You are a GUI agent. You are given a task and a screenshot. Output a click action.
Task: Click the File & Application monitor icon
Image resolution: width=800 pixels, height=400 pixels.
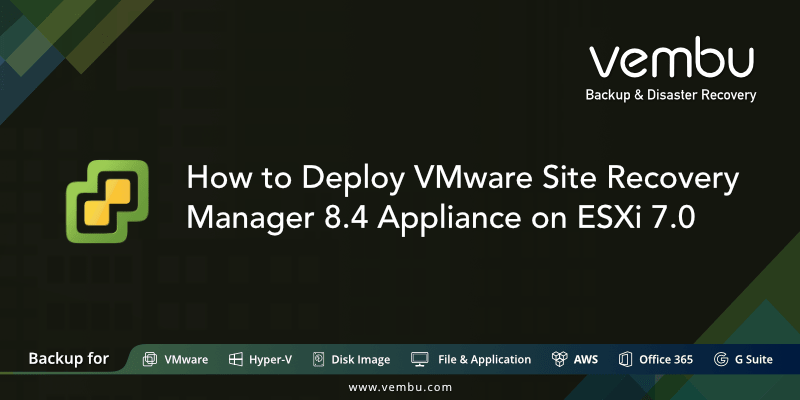(x=420, y=359)
